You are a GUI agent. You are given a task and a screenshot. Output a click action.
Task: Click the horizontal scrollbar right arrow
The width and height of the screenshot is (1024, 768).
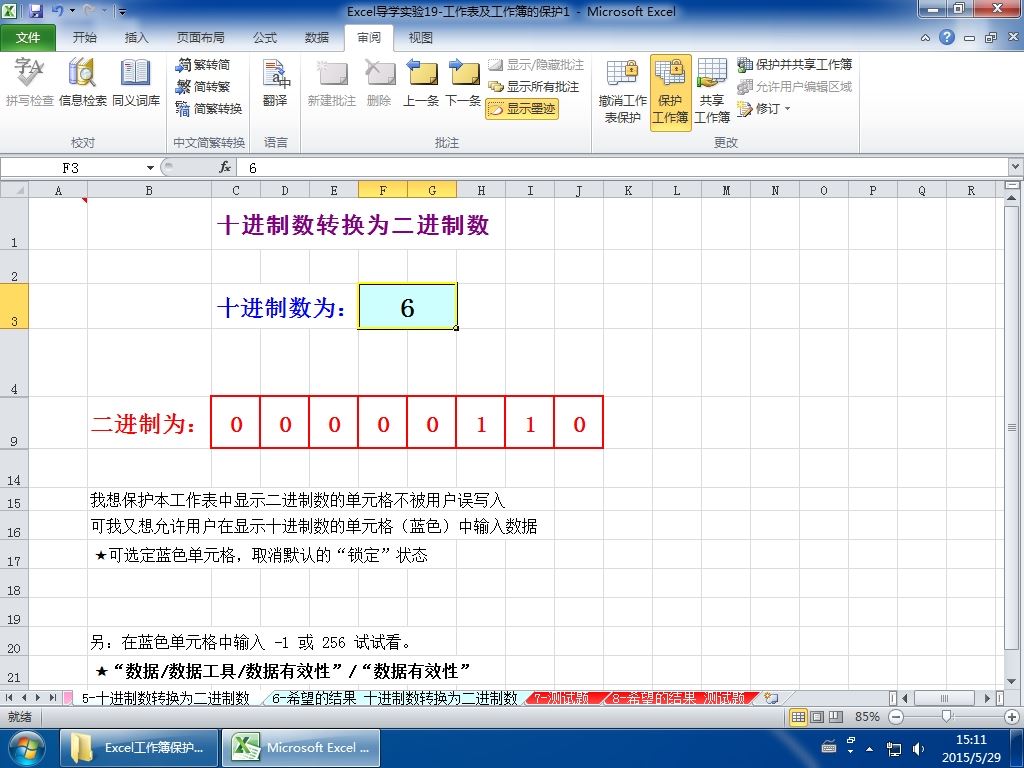point(987,698)
